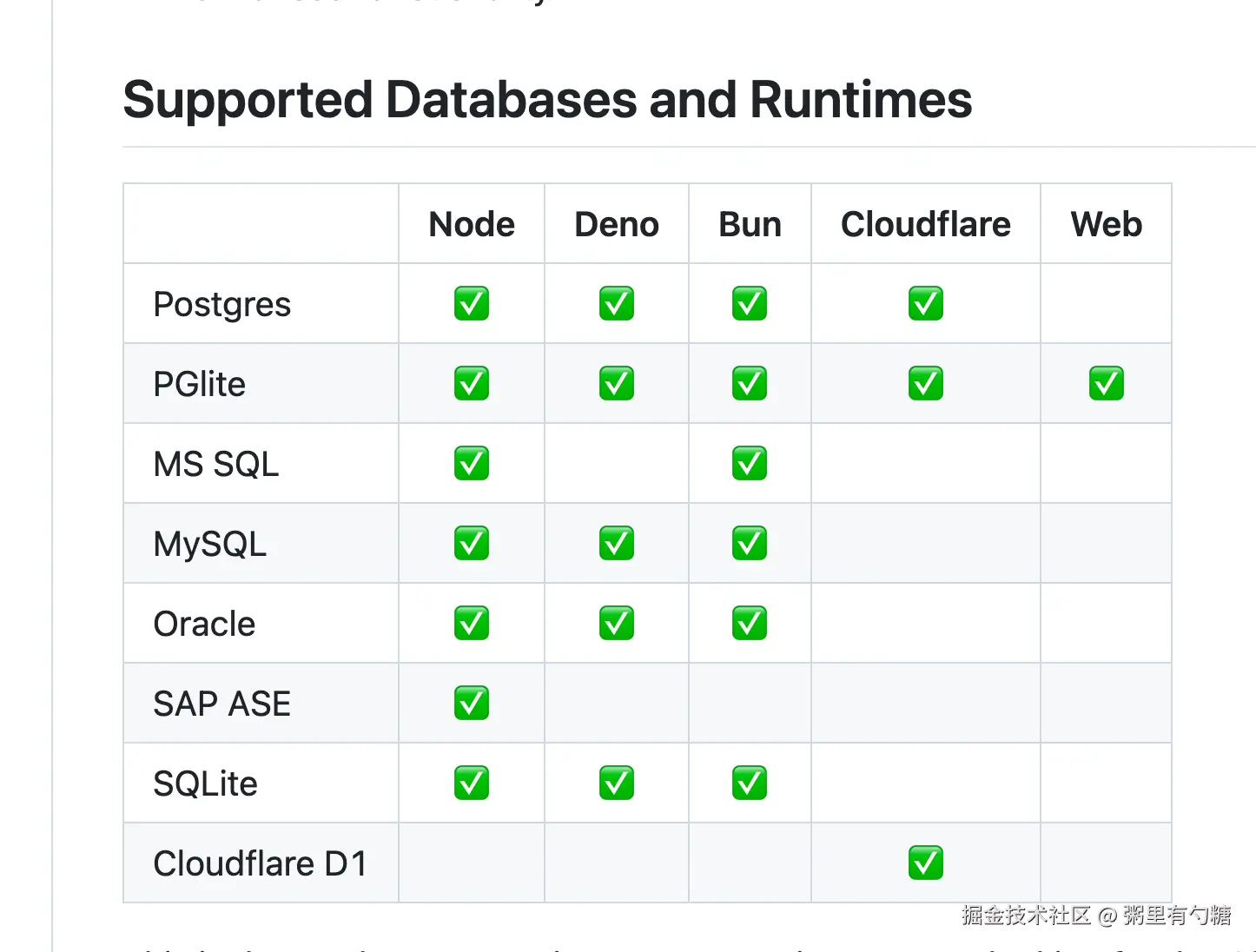Click the MySQL row label

point(210,545)
